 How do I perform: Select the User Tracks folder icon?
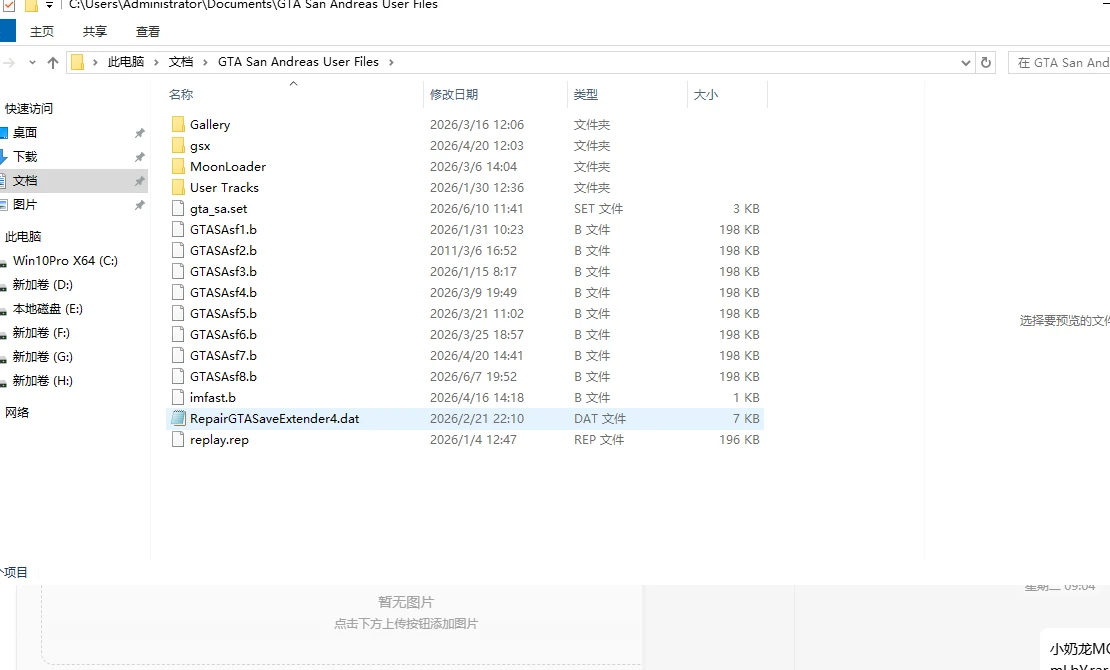pyautogui.click(x=178, y=188)
